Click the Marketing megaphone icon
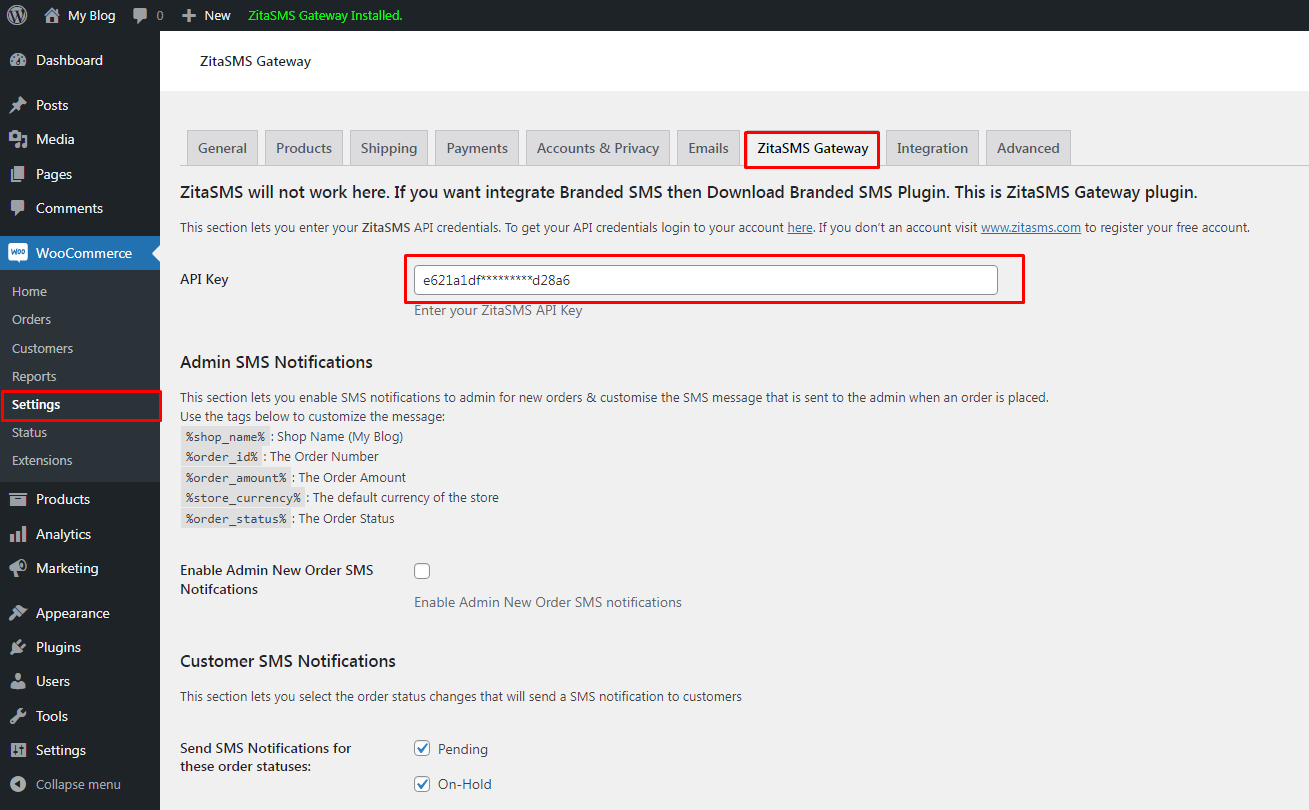Viewport: 1309px width, 810px height. 18,568
